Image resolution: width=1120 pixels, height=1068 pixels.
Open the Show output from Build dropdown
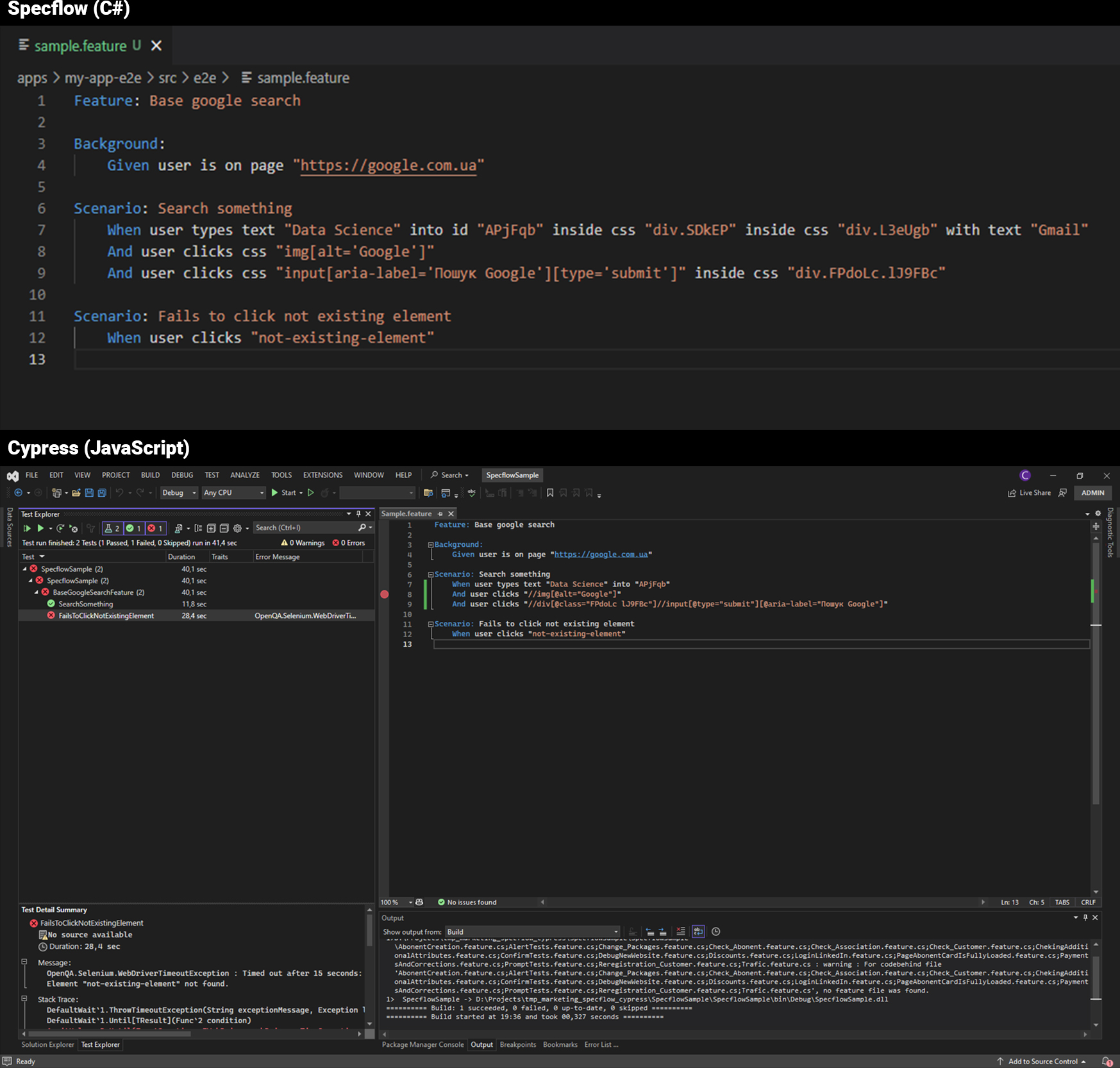point(533,932)
